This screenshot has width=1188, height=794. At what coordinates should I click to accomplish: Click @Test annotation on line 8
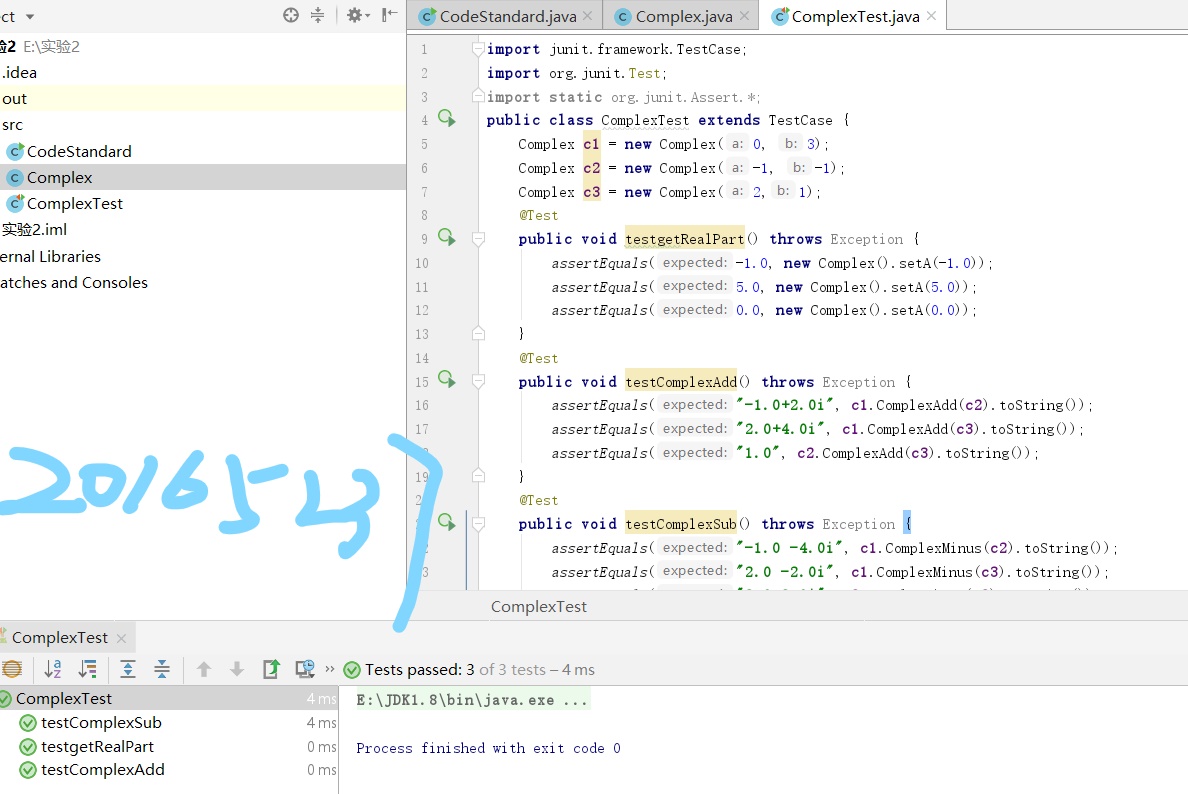539,216
